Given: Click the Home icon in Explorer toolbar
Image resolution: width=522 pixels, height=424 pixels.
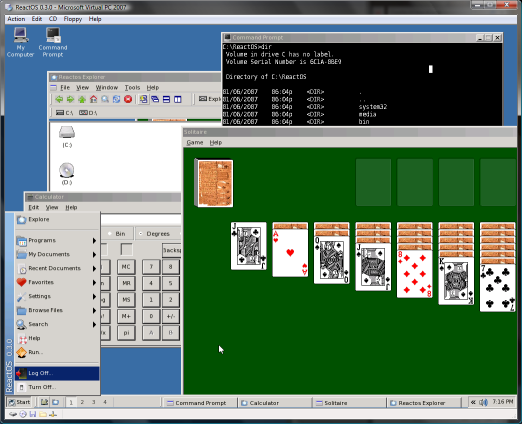Looking at the screenshot, I should tap(93, 99).
